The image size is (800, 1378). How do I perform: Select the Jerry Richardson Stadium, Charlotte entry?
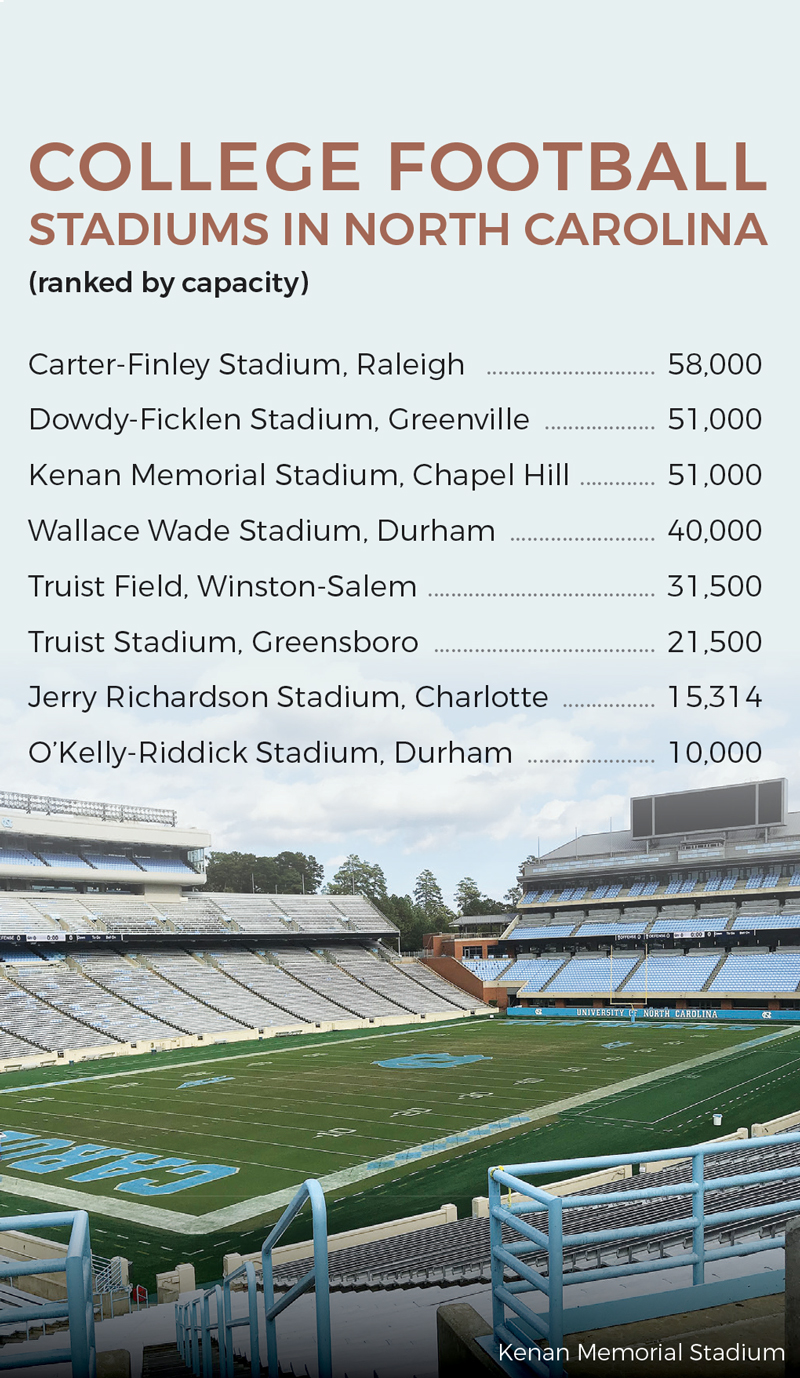pyautogui.click(x=395, y=697)
